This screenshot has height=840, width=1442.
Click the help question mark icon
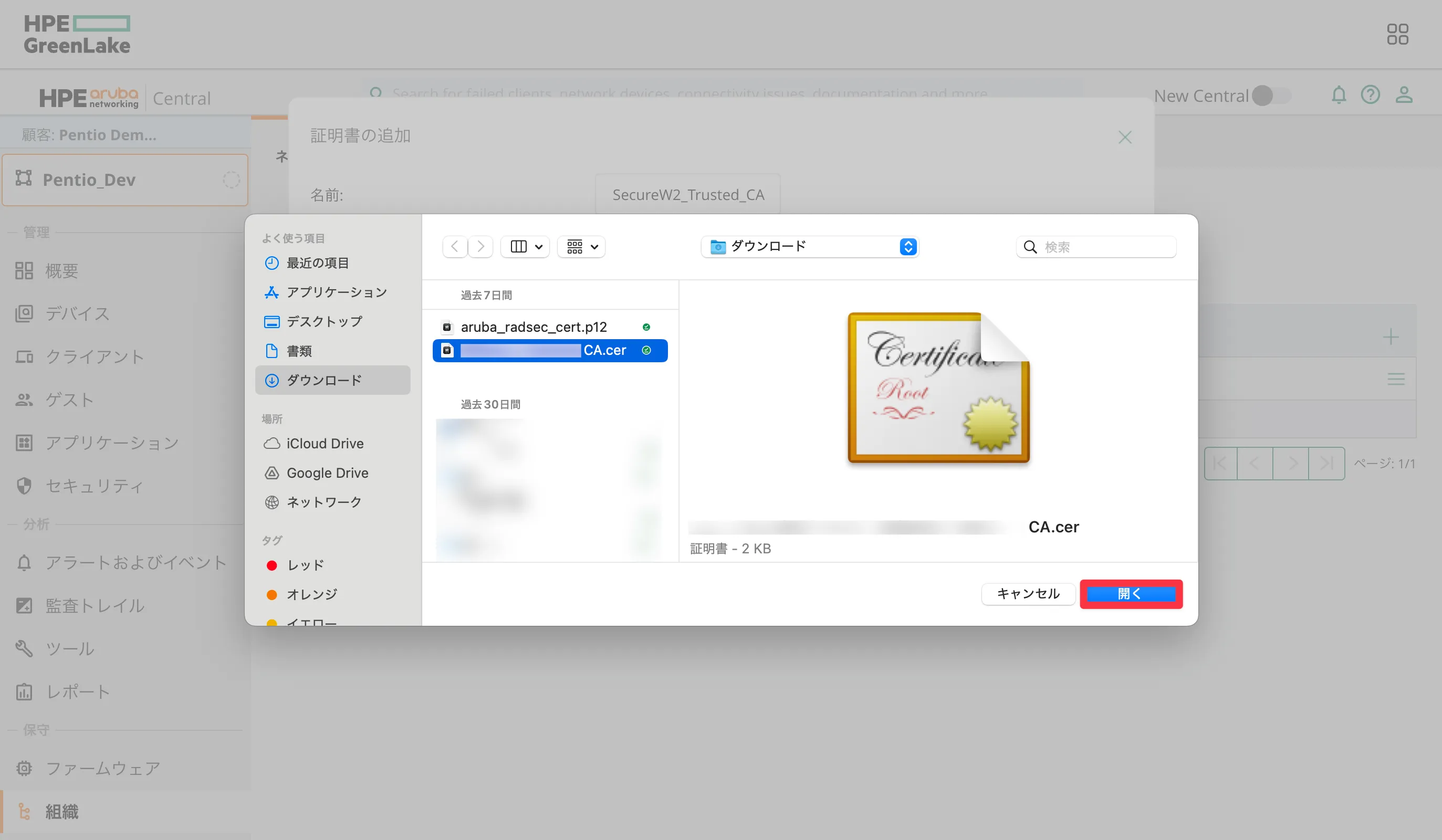[1371, 95]
